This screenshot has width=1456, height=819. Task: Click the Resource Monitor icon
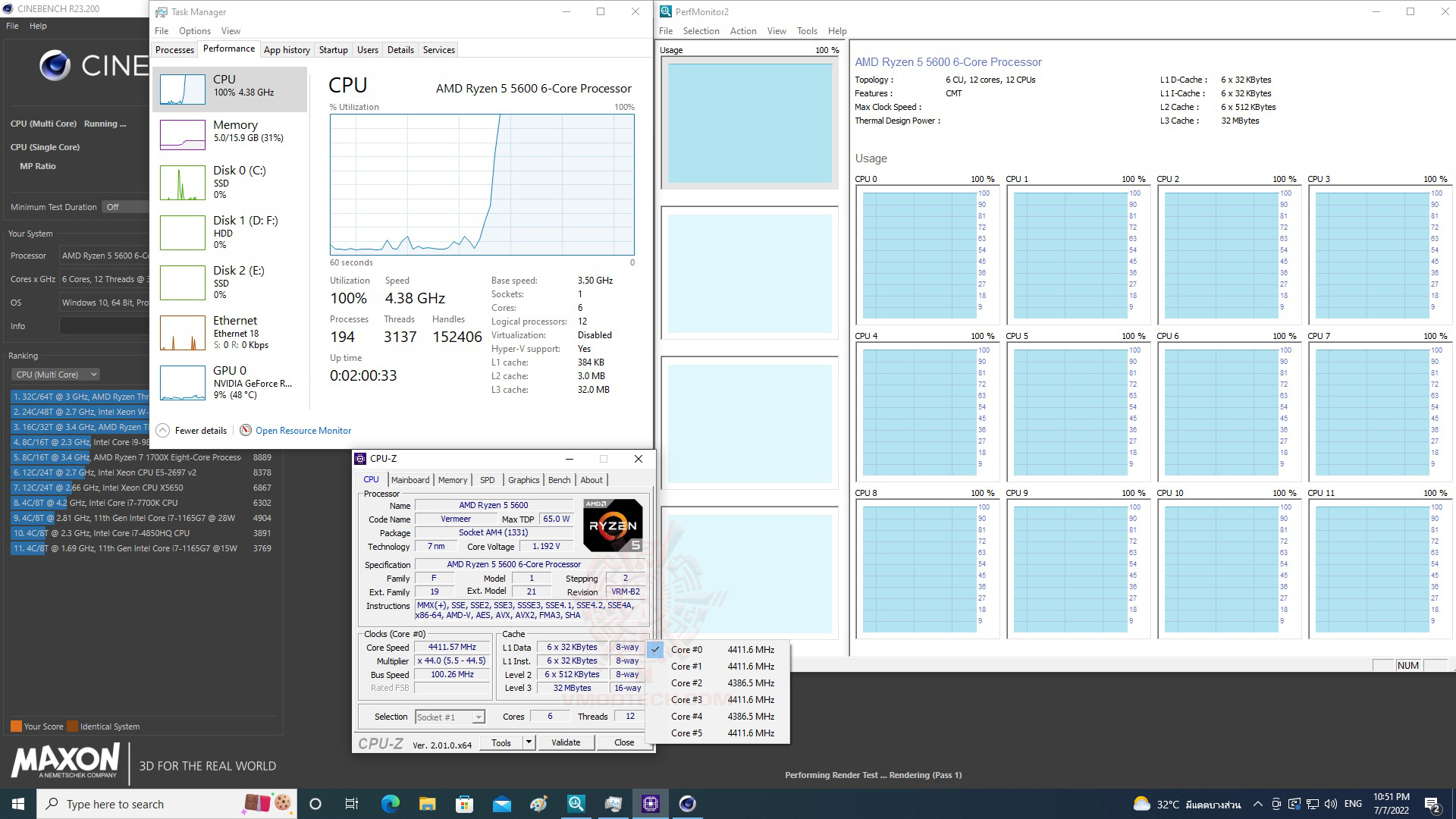click(x=246, y=431)
